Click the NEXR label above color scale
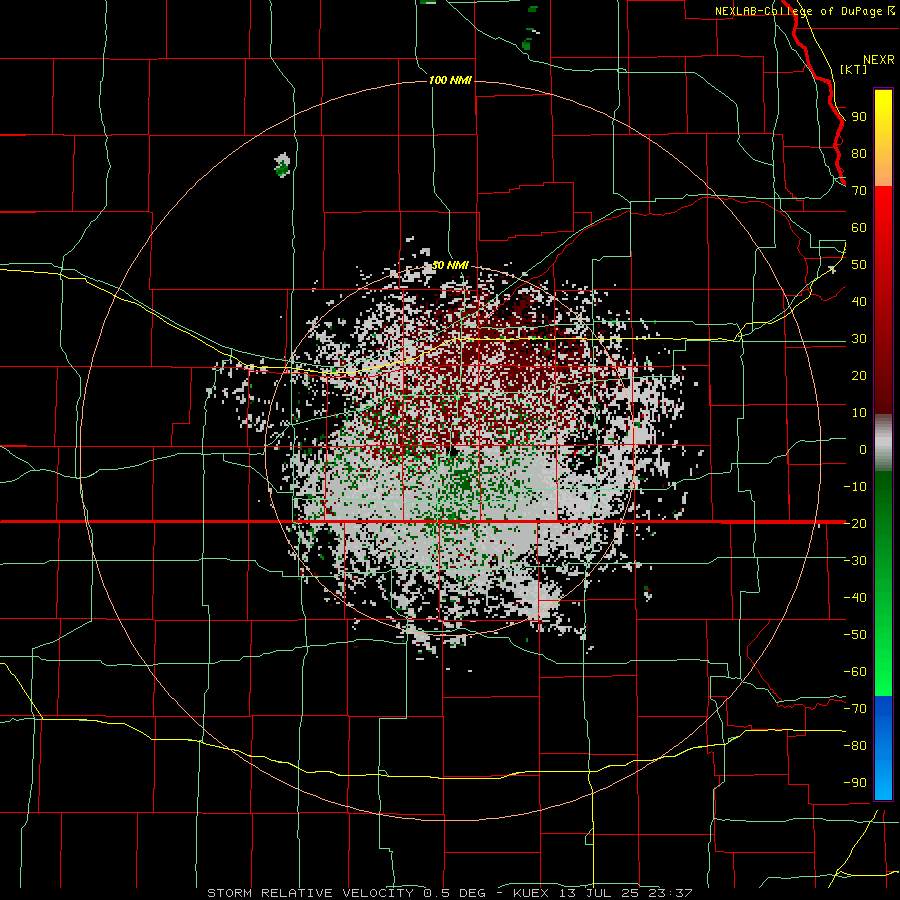The image size is (900, 900). 879,60
